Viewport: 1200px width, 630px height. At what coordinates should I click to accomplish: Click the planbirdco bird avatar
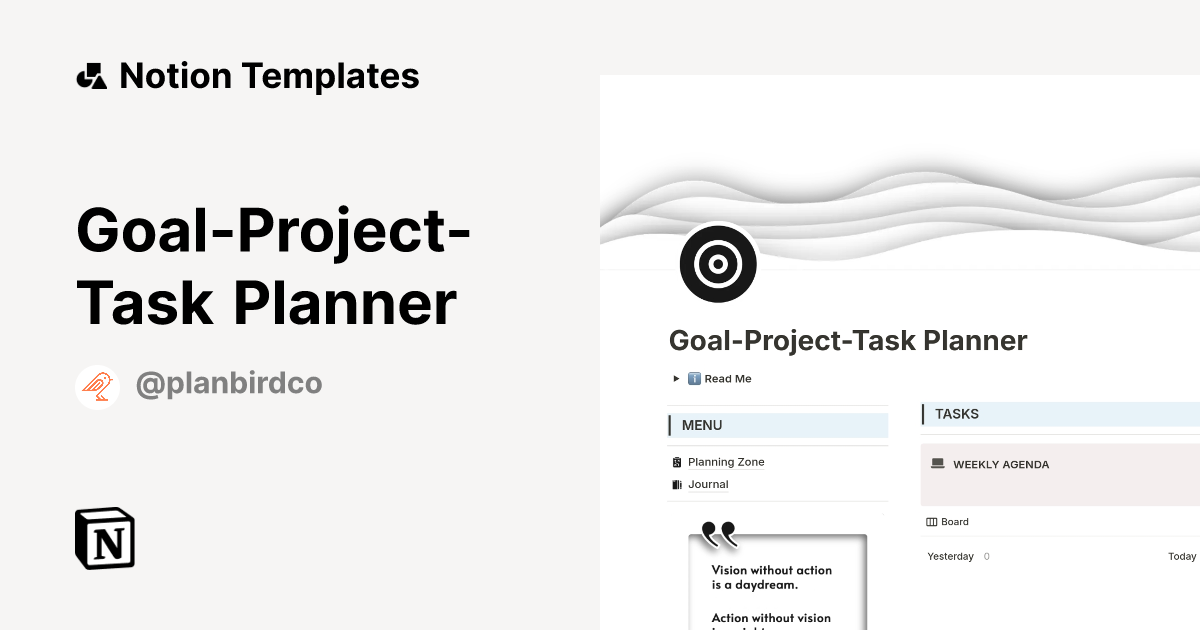pyautogui.click(x=97, y=384)
